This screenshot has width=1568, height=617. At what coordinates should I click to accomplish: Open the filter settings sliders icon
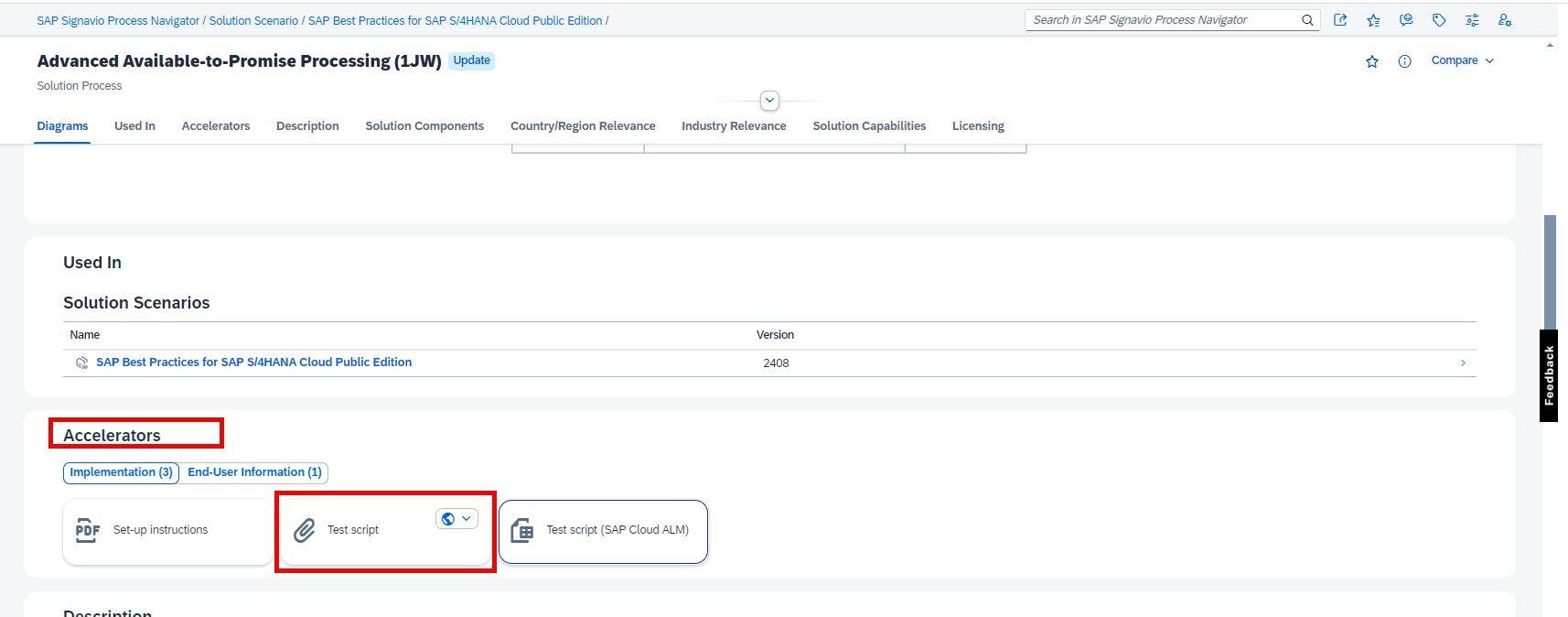tap(1472, 20)
